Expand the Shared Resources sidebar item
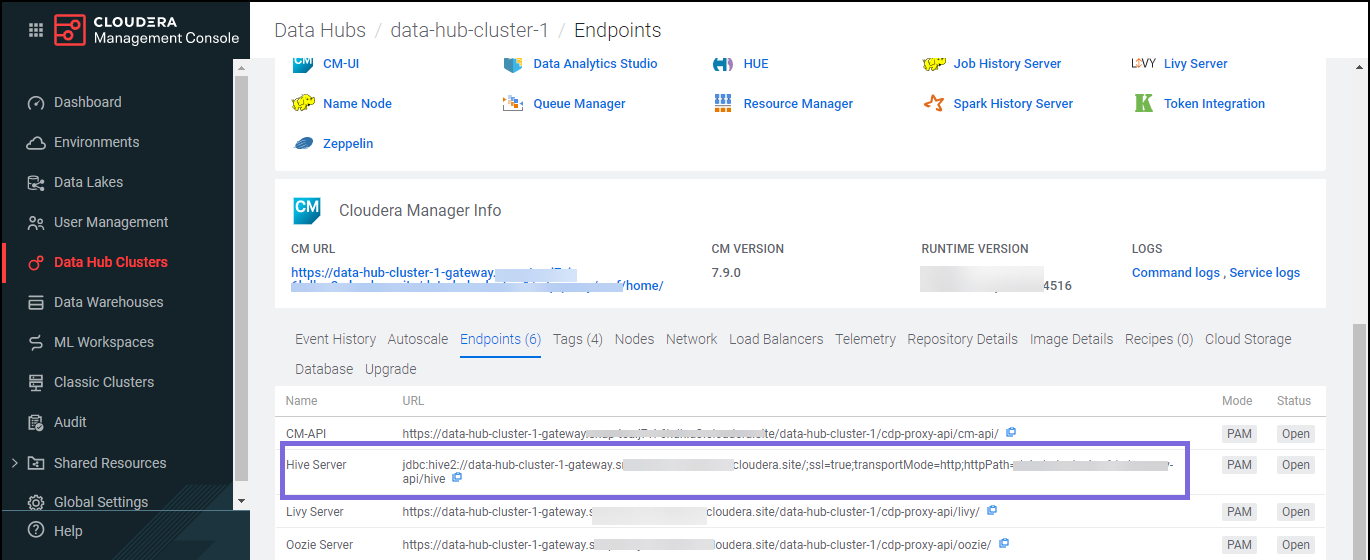This screenshot has height=560, width=1370. click(14, 463)
